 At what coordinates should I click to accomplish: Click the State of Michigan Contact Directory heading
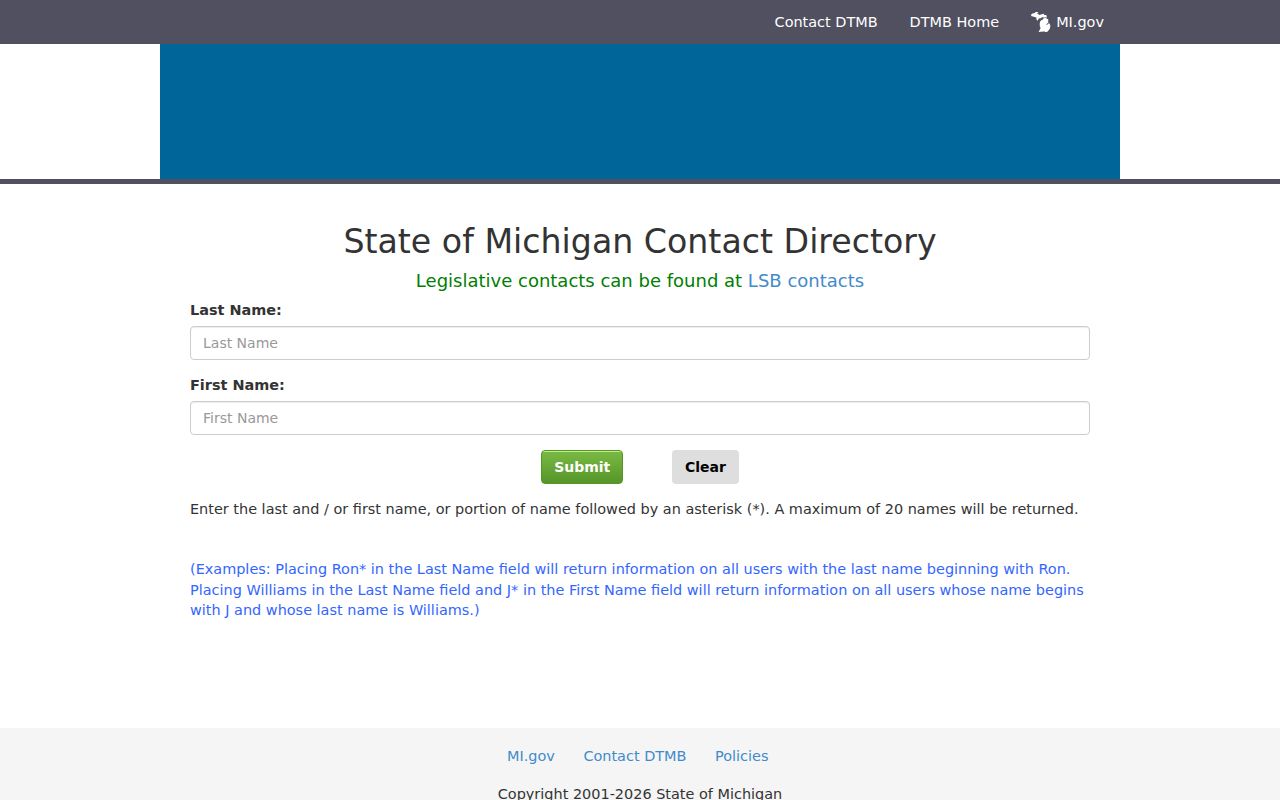click(640, 241)
